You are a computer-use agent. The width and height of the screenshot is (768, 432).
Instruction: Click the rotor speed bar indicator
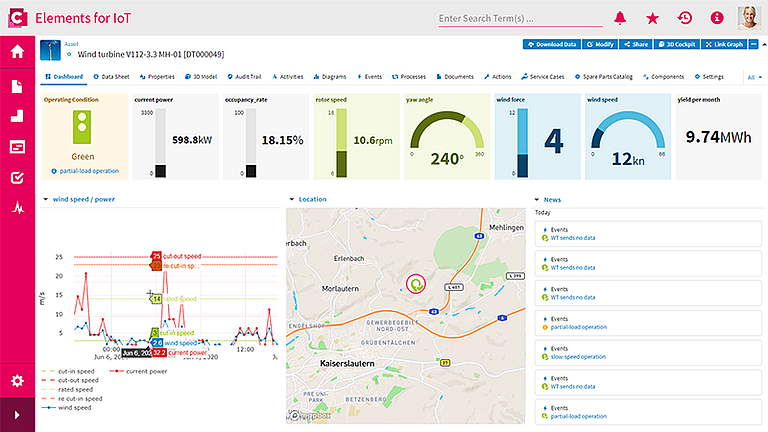tap(341, 143)
